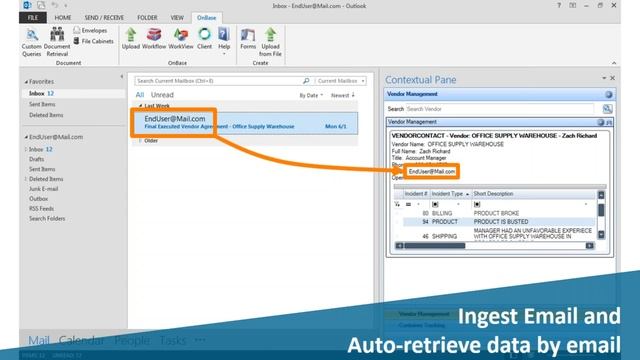Collapse the Favorites section
This screenshot has width=640, height=360.
click(26, 82)
